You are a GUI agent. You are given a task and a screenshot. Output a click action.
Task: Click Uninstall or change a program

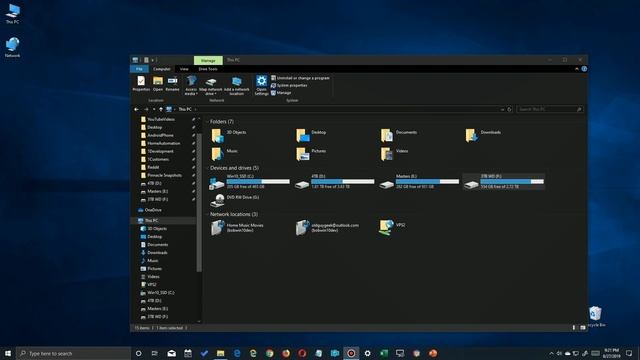(300, 78)
